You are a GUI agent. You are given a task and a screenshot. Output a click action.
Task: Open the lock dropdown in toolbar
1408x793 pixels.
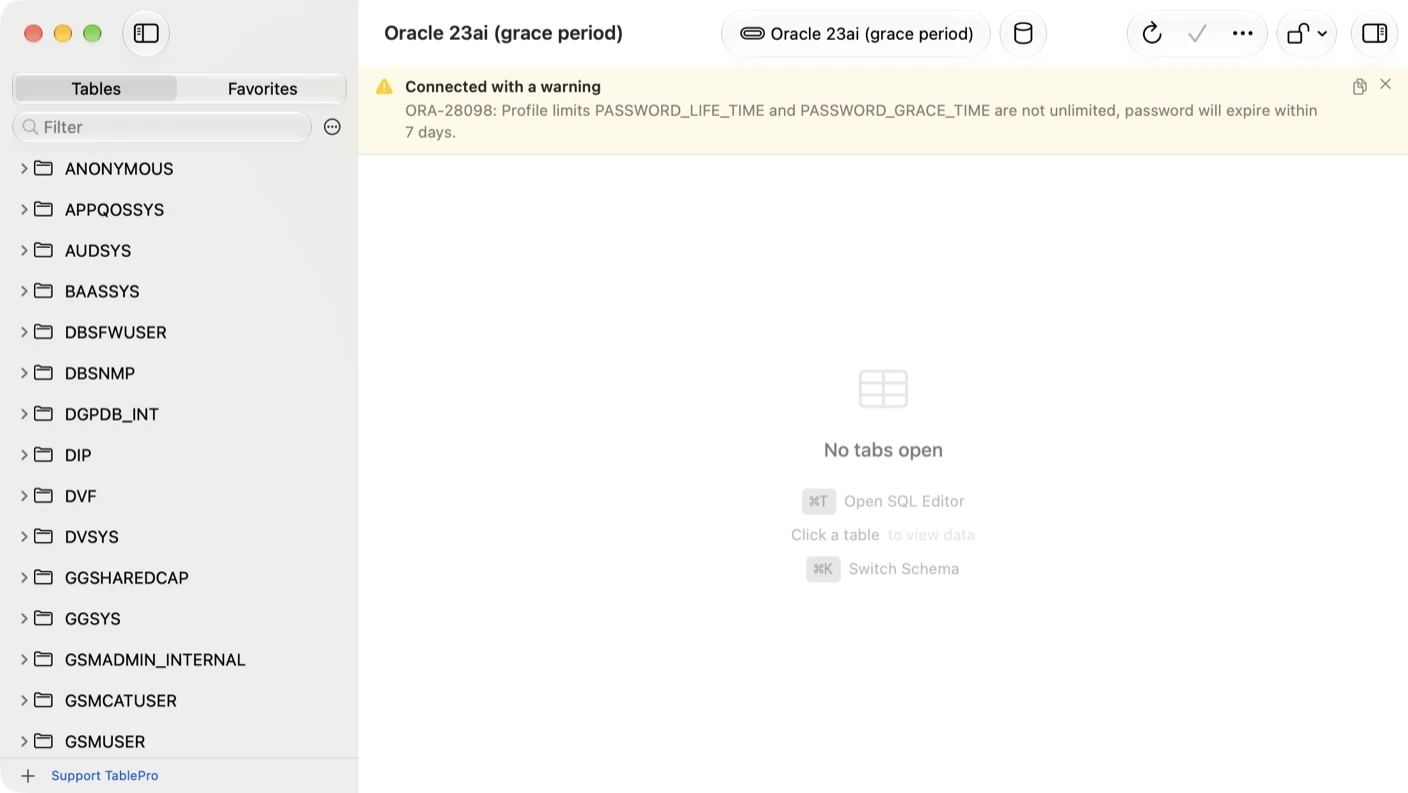pyautogui.click(x=1307, y=33)
